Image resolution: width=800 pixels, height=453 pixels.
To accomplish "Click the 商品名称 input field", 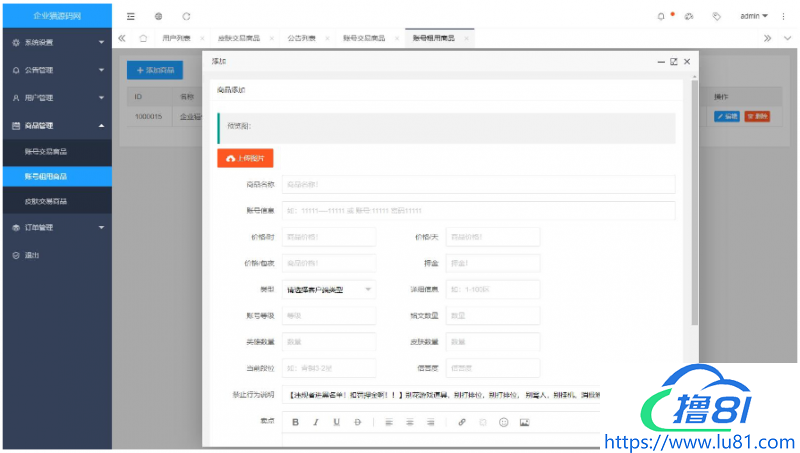I will pos(478,184).
